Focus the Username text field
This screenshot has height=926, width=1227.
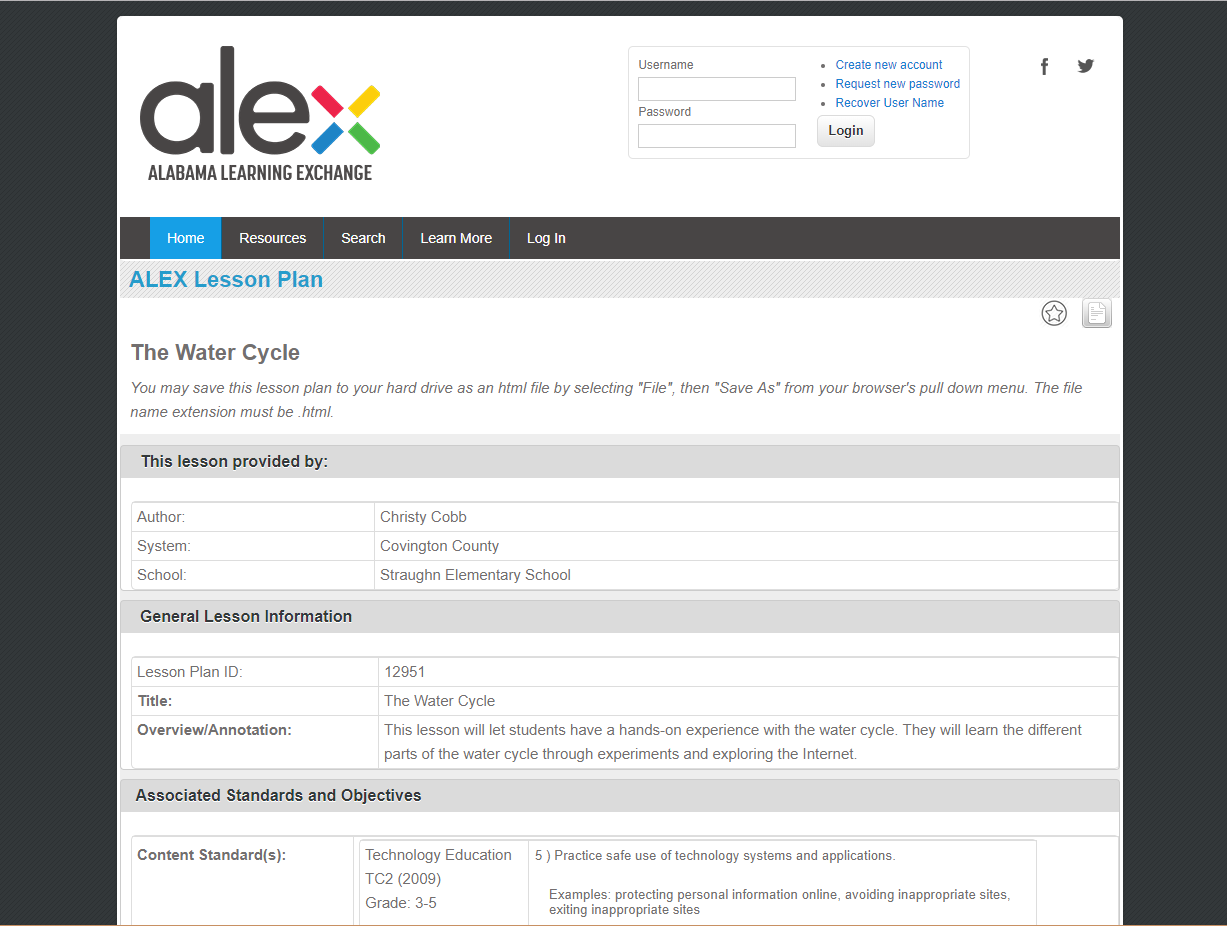[716, 89]
